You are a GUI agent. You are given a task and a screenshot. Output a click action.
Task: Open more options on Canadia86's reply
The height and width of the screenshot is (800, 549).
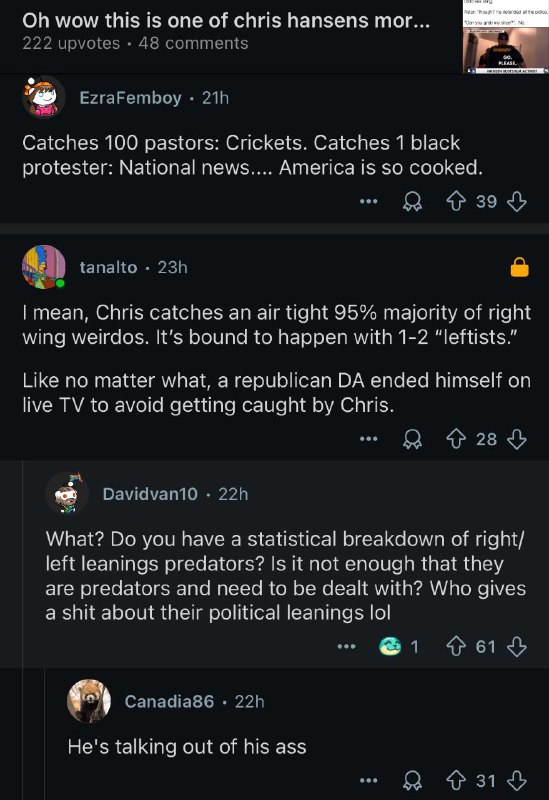[x=368, y=781]
